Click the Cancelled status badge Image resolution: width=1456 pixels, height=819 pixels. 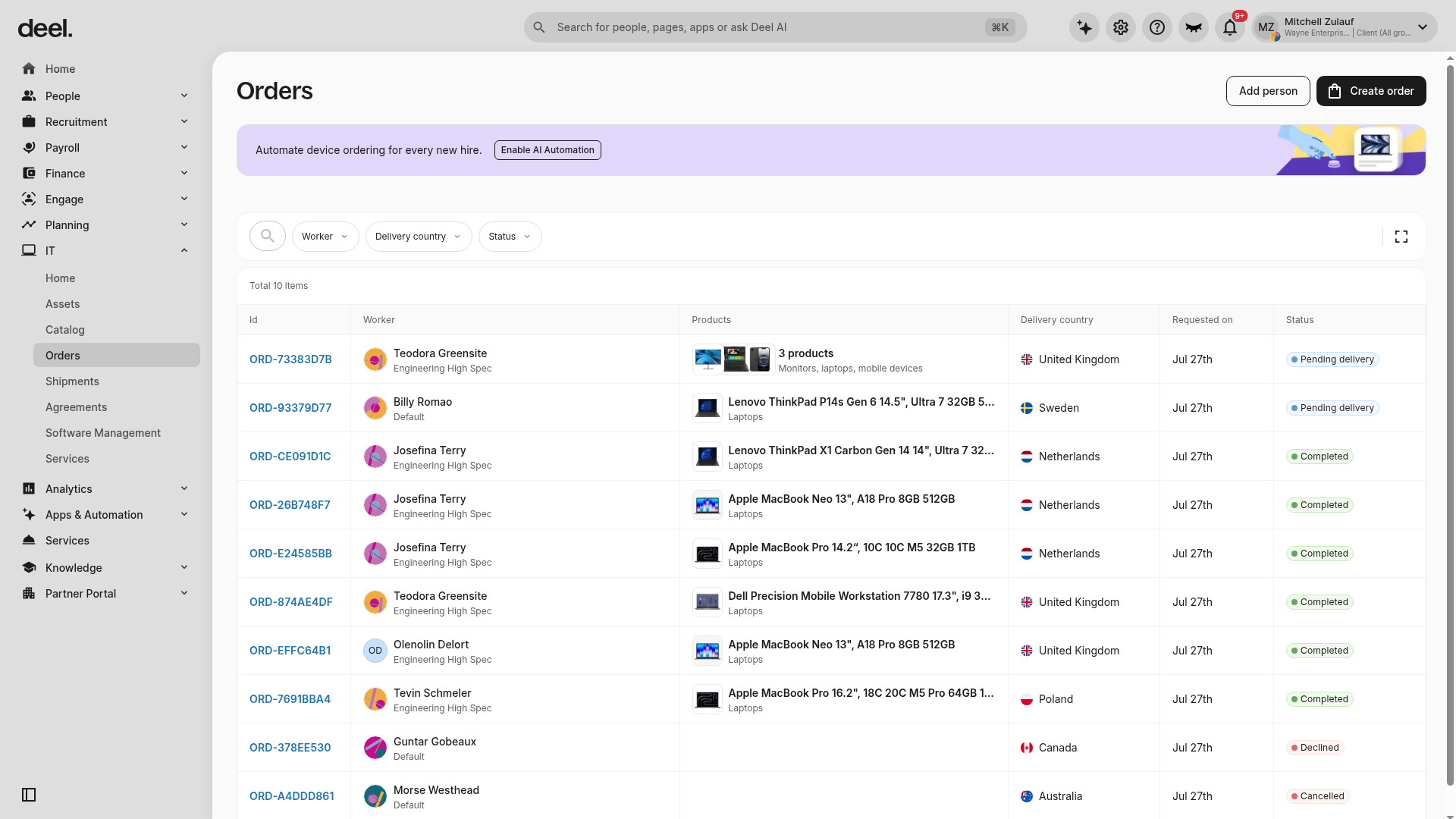point(1317,796)
